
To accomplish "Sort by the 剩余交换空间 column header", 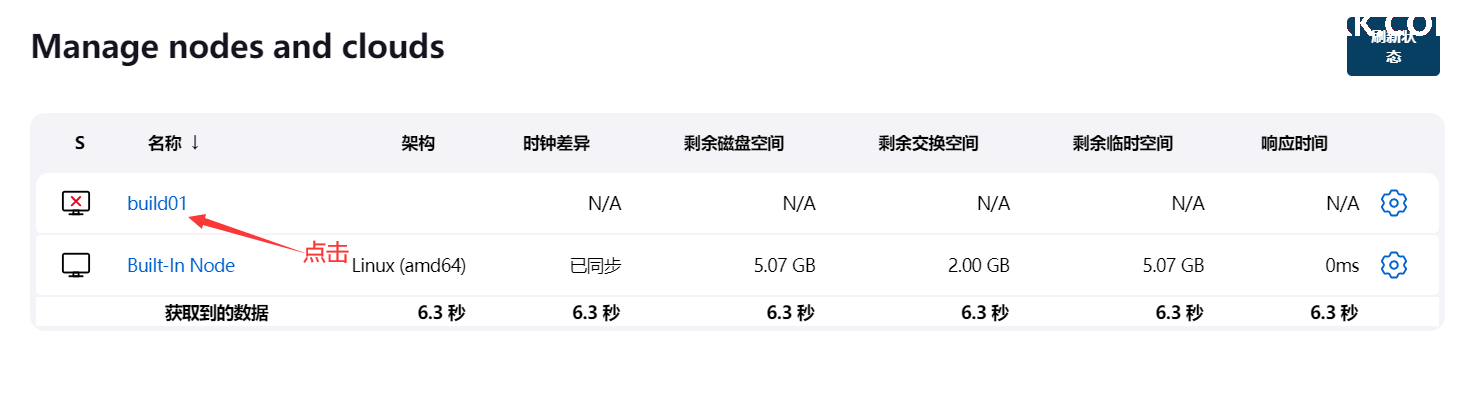I will point(928,143).
